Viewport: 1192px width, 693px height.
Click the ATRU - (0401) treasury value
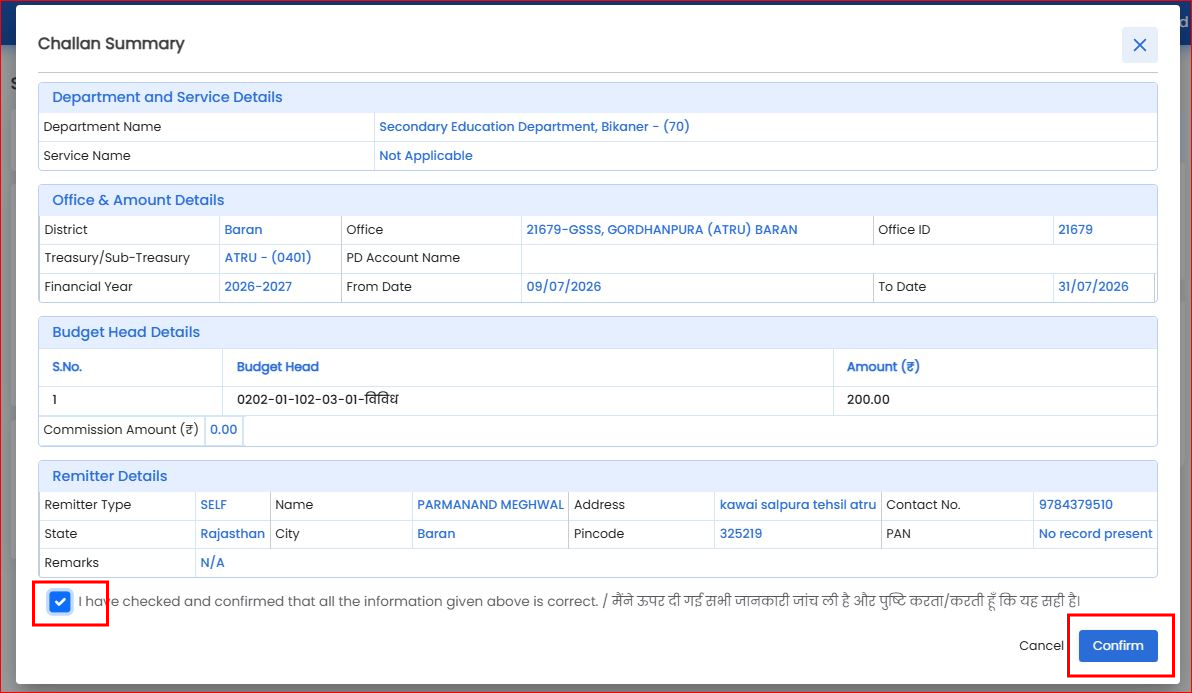268,258
